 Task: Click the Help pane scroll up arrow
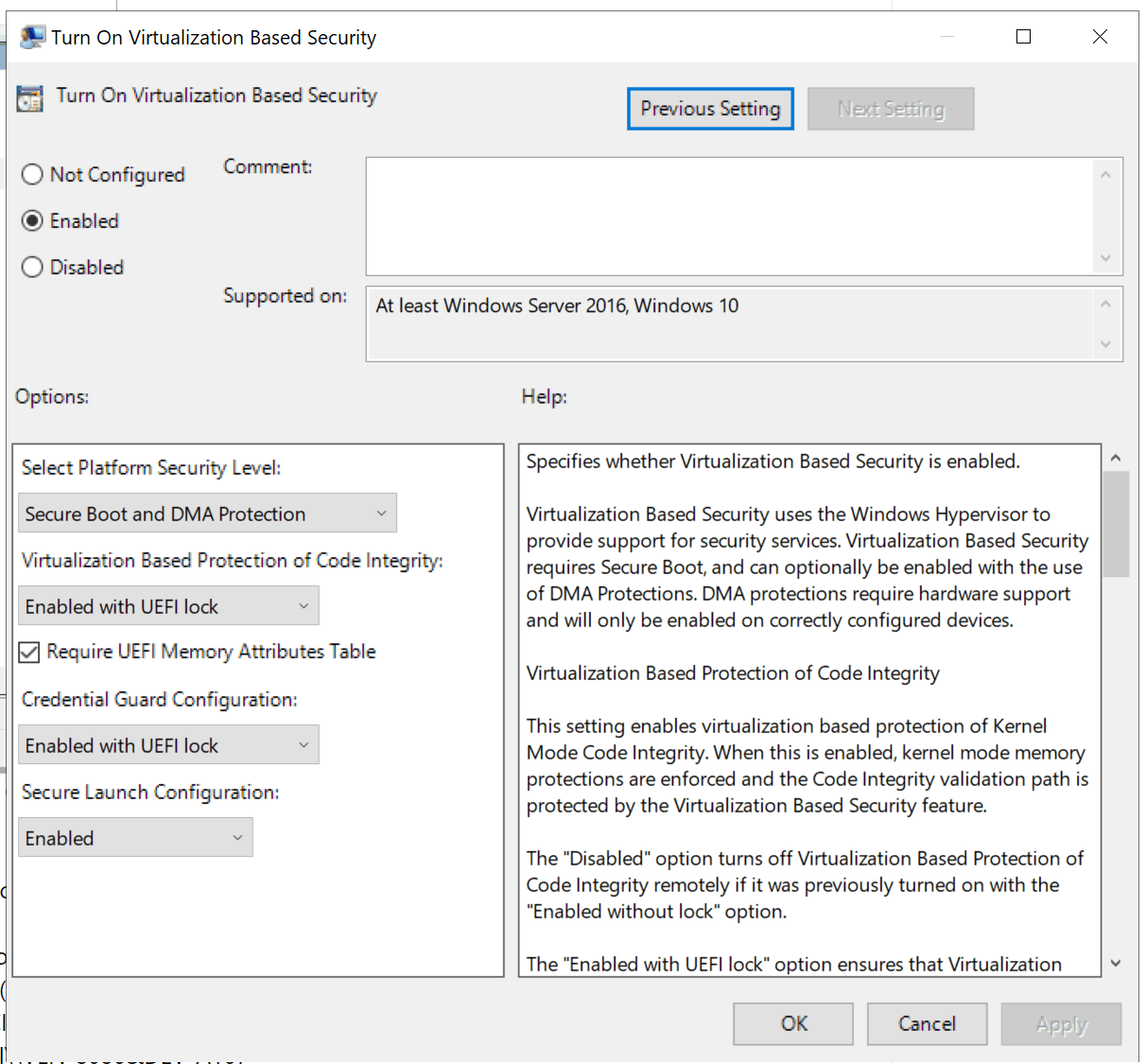click(1116, 458)
